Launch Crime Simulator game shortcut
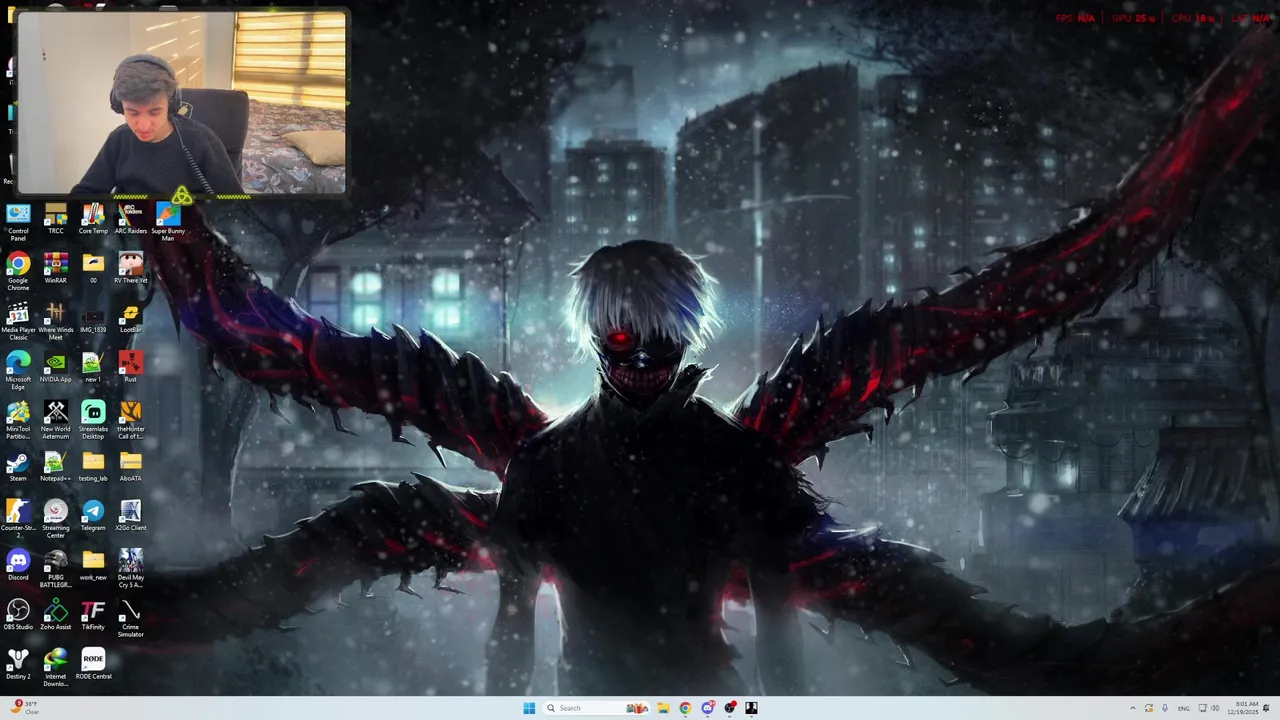The width and height of the screenshot is (1280, 720). click(x=131, y=618)
